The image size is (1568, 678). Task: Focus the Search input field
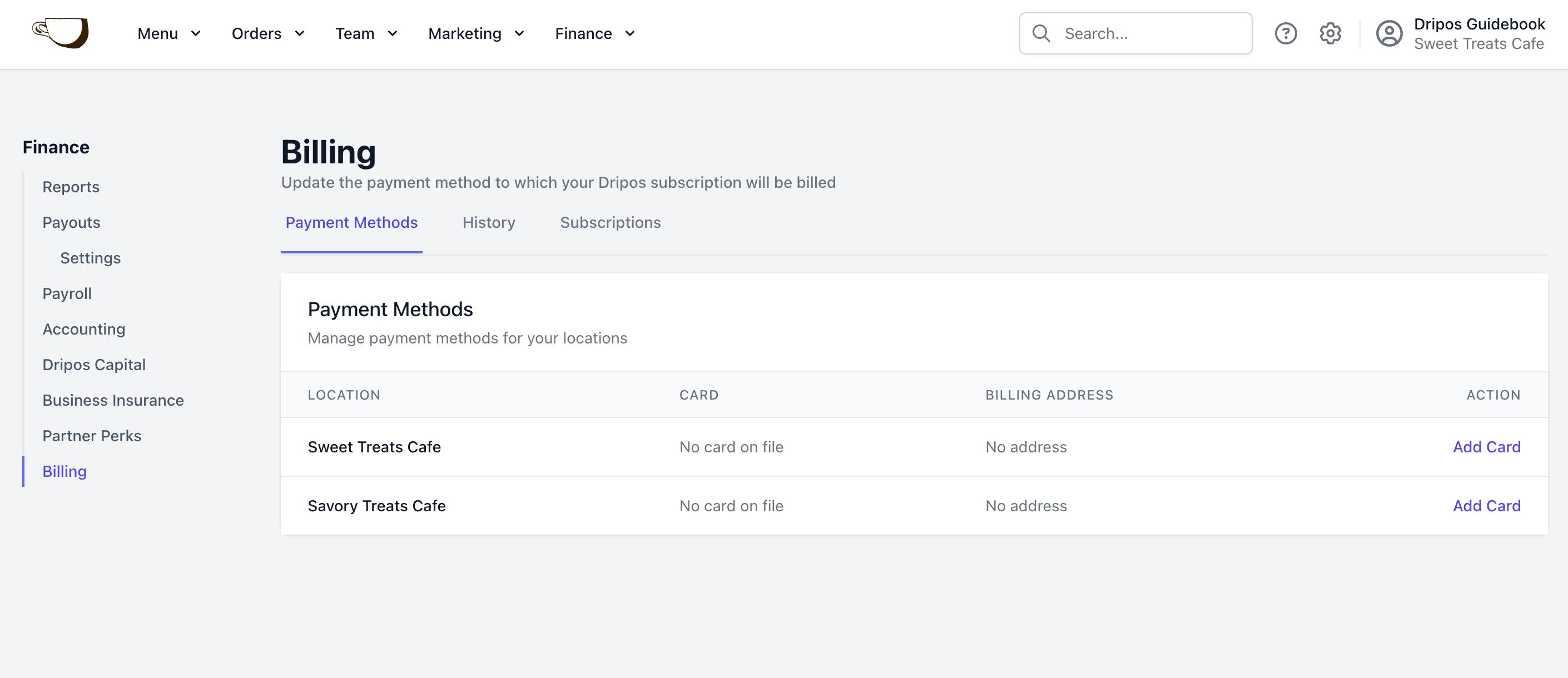coord(1136,33)
